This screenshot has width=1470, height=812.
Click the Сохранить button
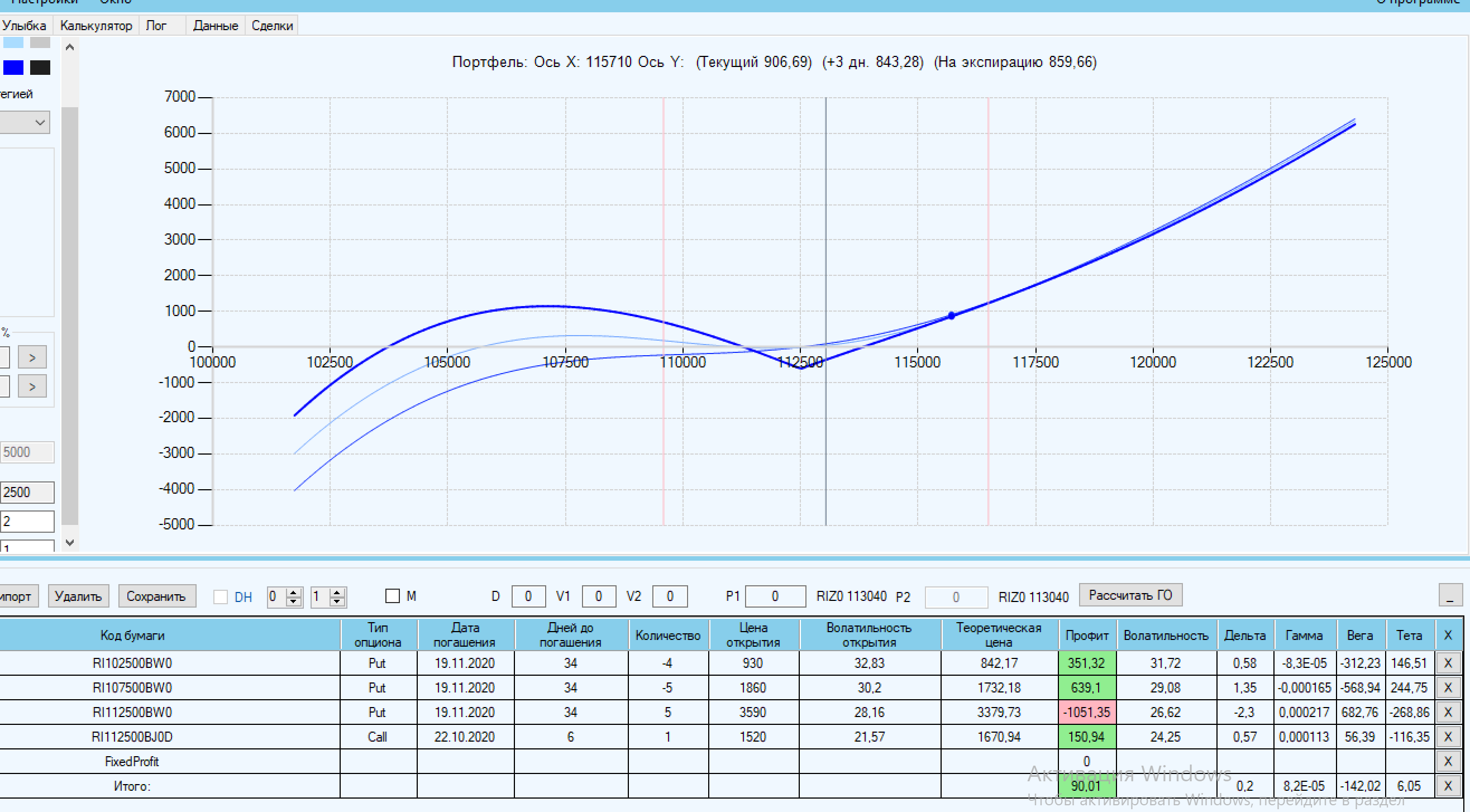pos(156,596)
